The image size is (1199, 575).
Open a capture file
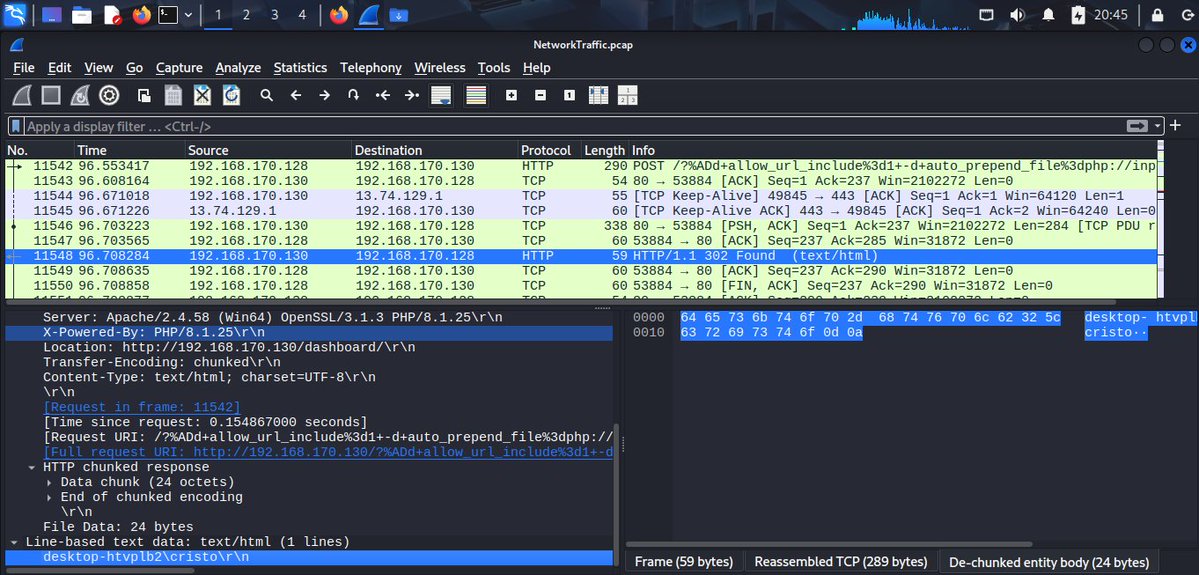[x=144, y=96]
